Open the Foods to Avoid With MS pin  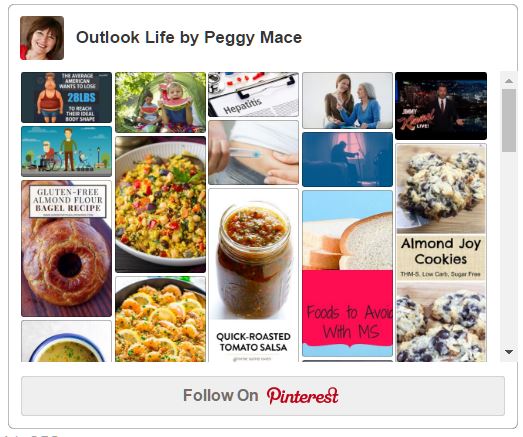pos(348,274)
